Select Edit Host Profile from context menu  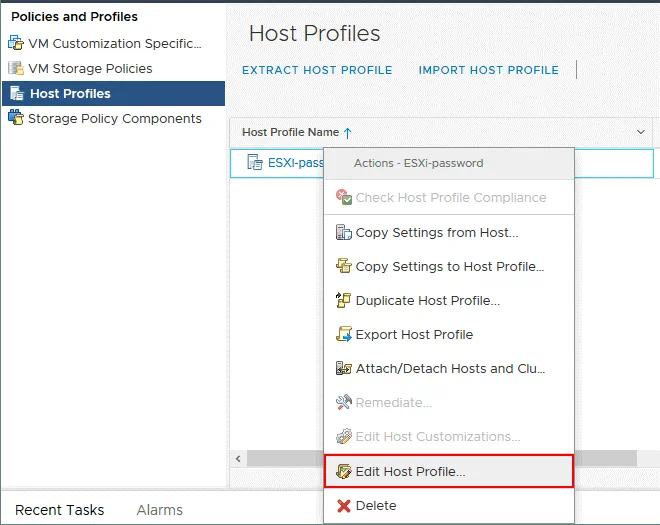410,471
